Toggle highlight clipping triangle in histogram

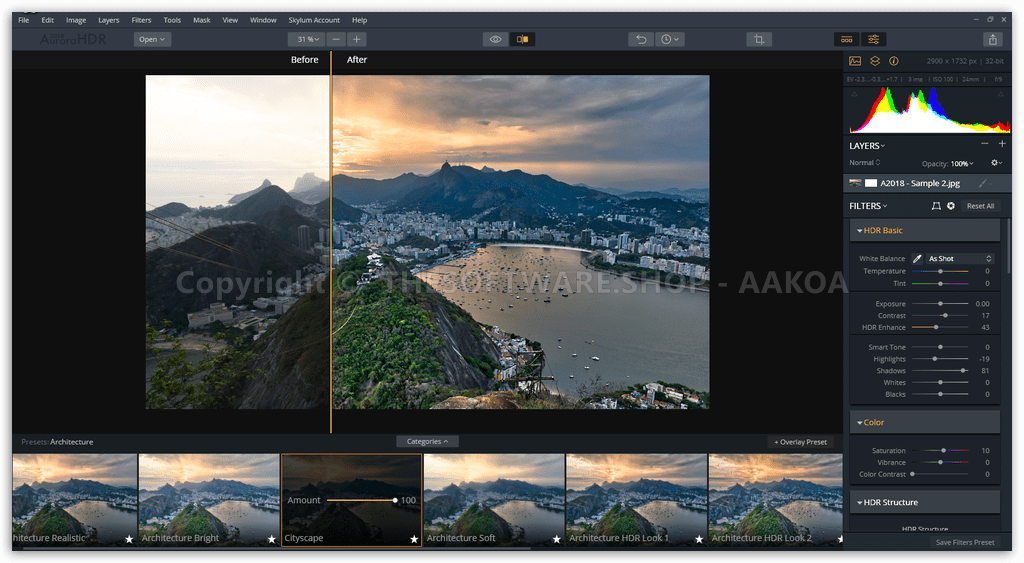tap(1000, 94)
